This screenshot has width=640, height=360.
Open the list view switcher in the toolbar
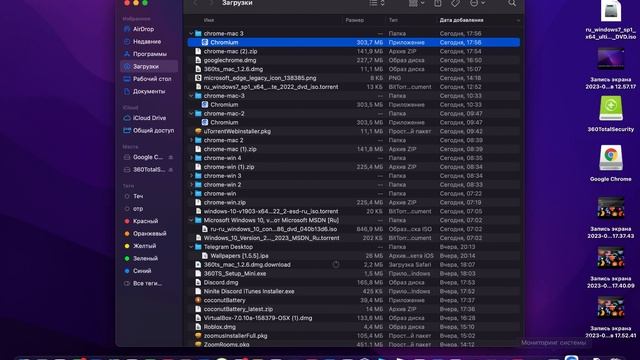(x=377, y=3)
